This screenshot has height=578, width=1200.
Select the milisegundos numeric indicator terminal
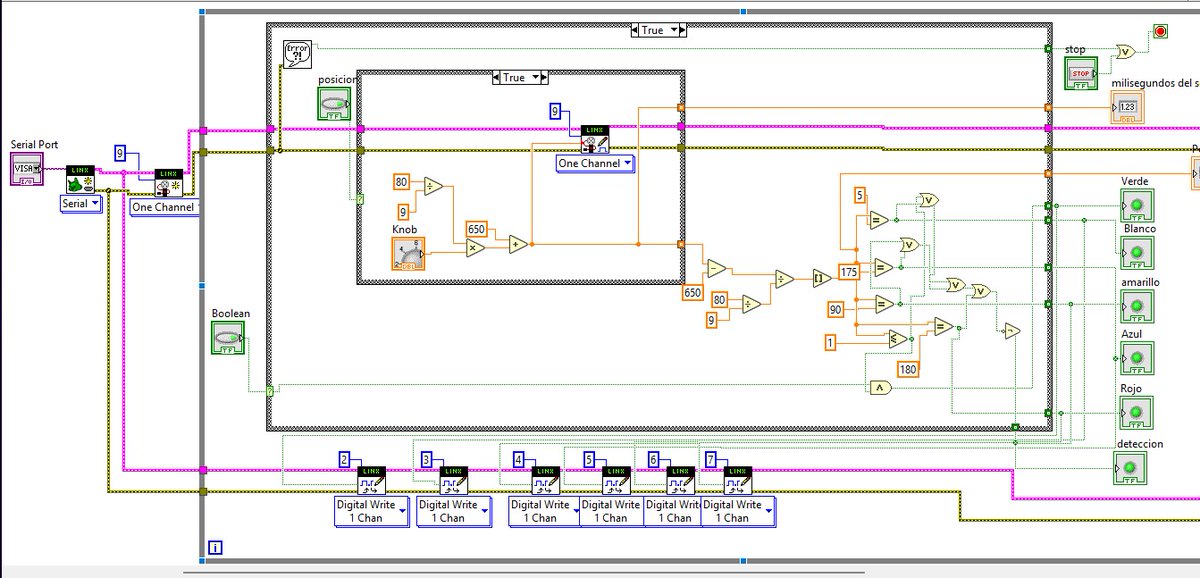click(1126, 107)
